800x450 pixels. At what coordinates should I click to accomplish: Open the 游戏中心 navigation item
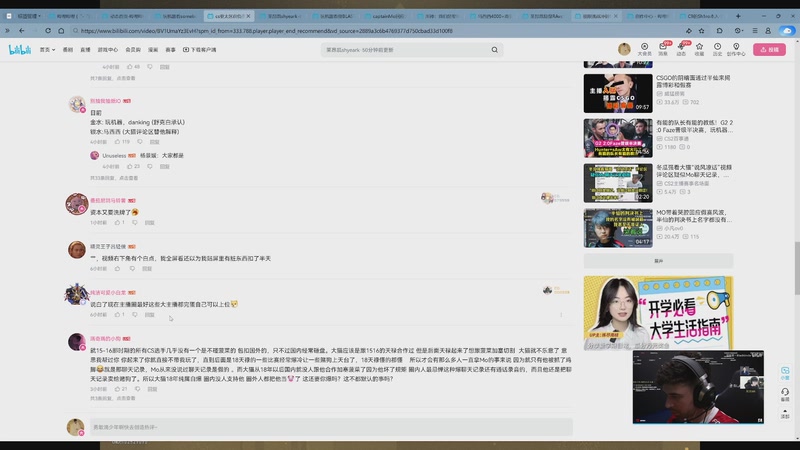point(108,50)
